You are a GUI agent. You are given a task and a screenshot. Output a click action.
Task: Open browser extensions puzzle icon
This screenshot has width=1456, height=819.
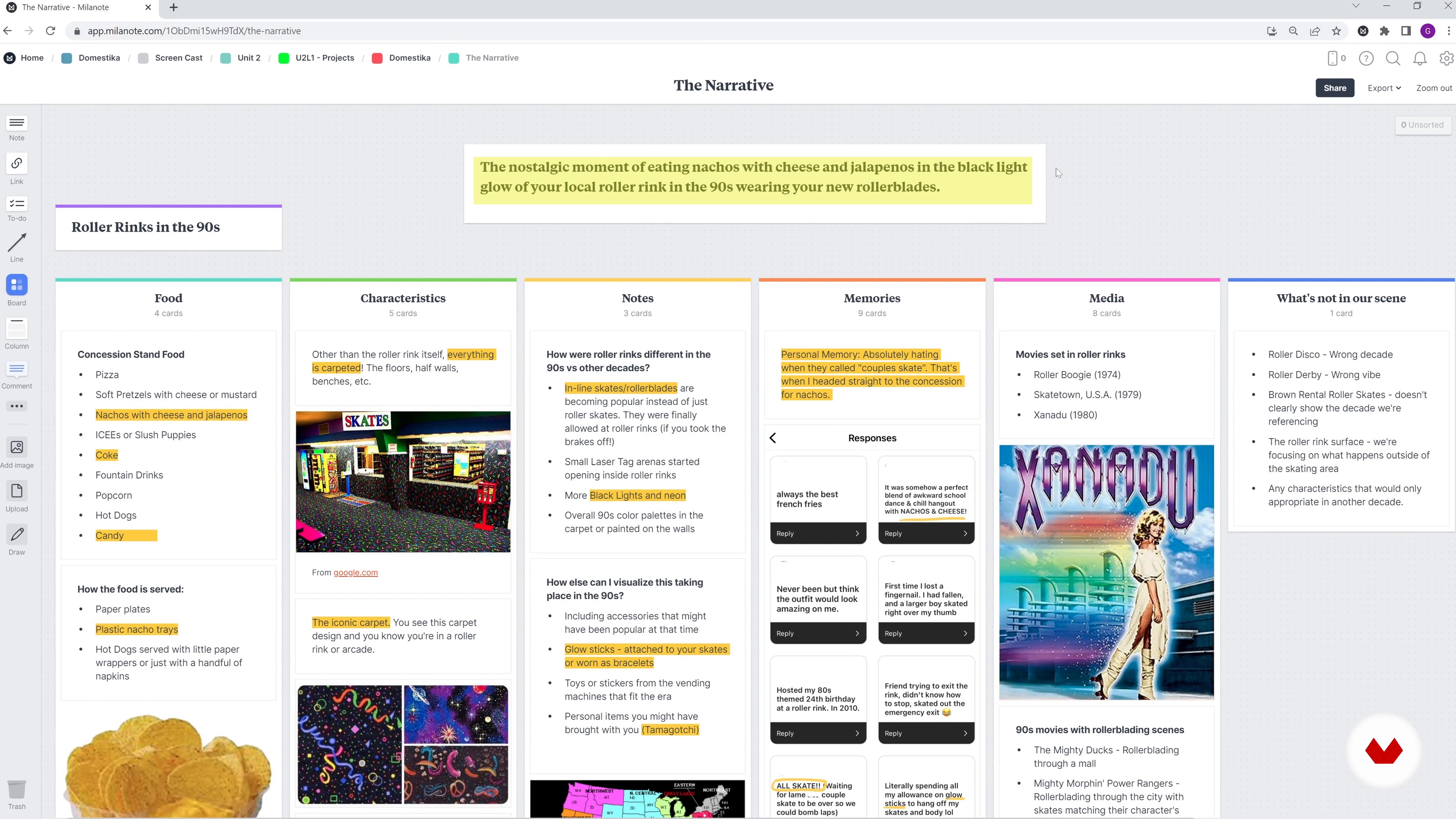[1384, 30]
